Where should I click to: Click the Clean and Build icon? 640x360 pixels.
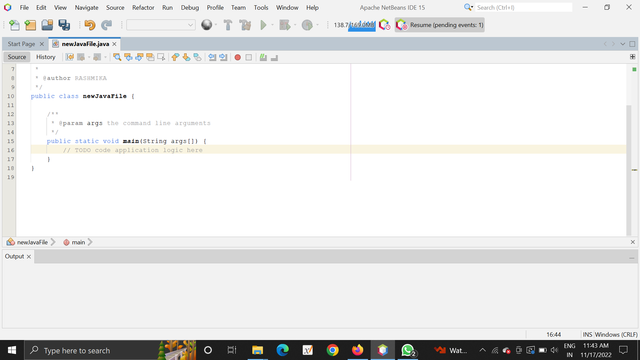click(245, 25)
